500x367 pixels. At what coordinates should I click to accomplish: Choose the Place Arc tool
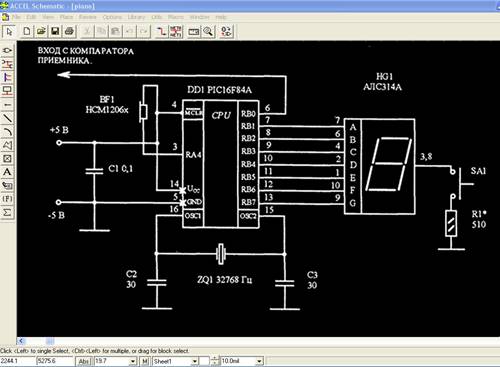(7, 132)
